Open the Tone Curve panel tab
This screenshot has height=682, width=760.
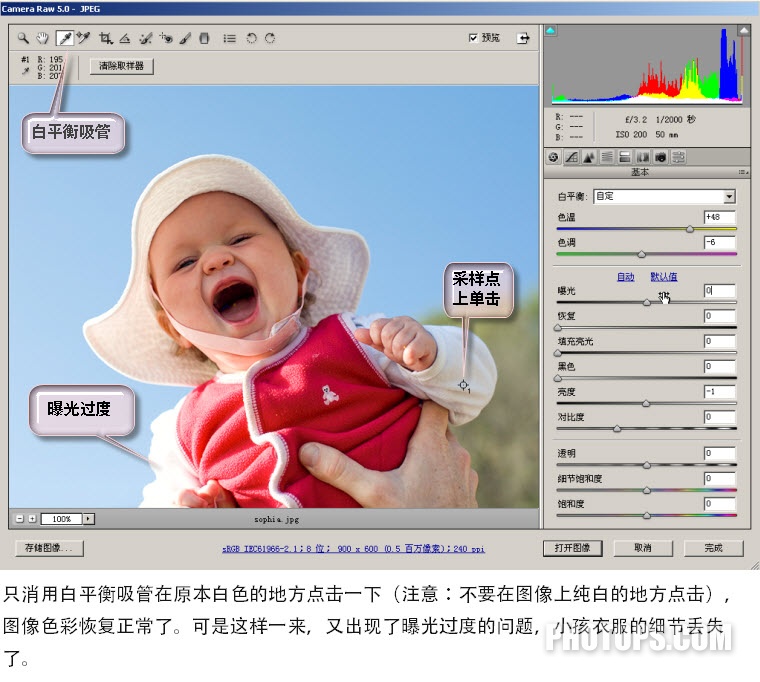[x=571, y=157]
